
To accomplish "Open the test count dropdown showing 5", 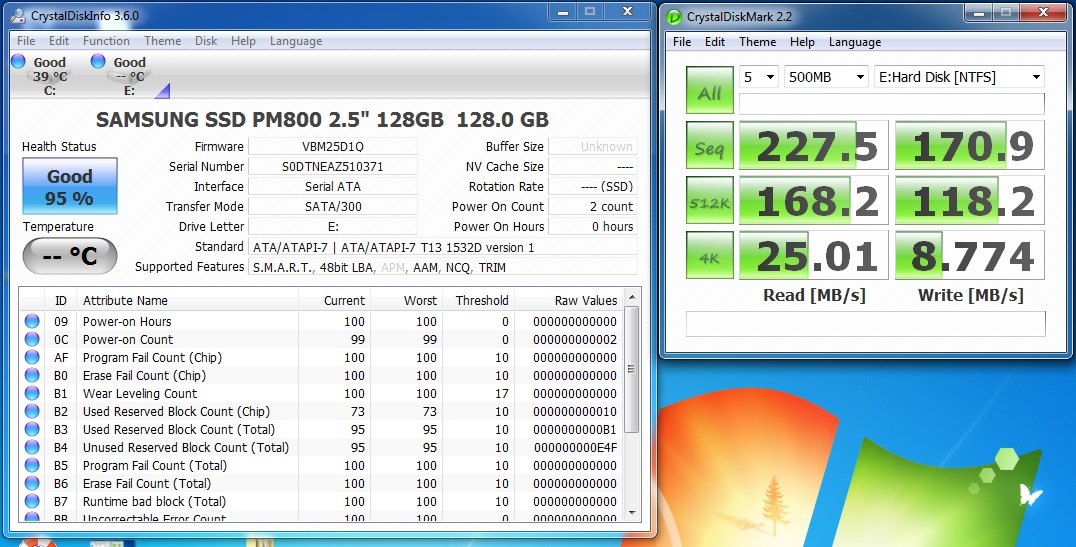I will coord(758,77).
